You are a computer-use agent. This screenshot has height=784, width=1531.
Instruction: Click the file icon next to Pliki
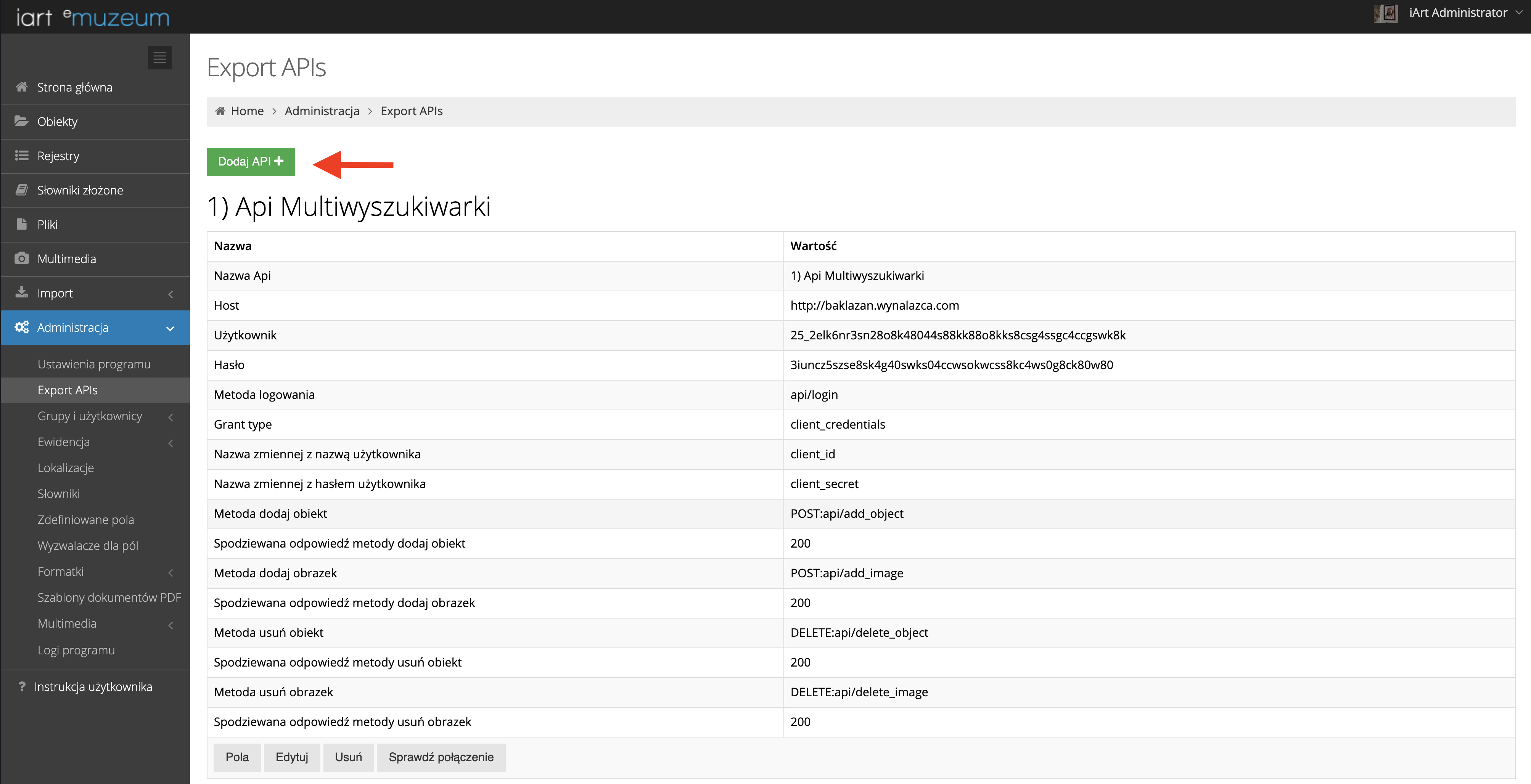coord(22,224)
